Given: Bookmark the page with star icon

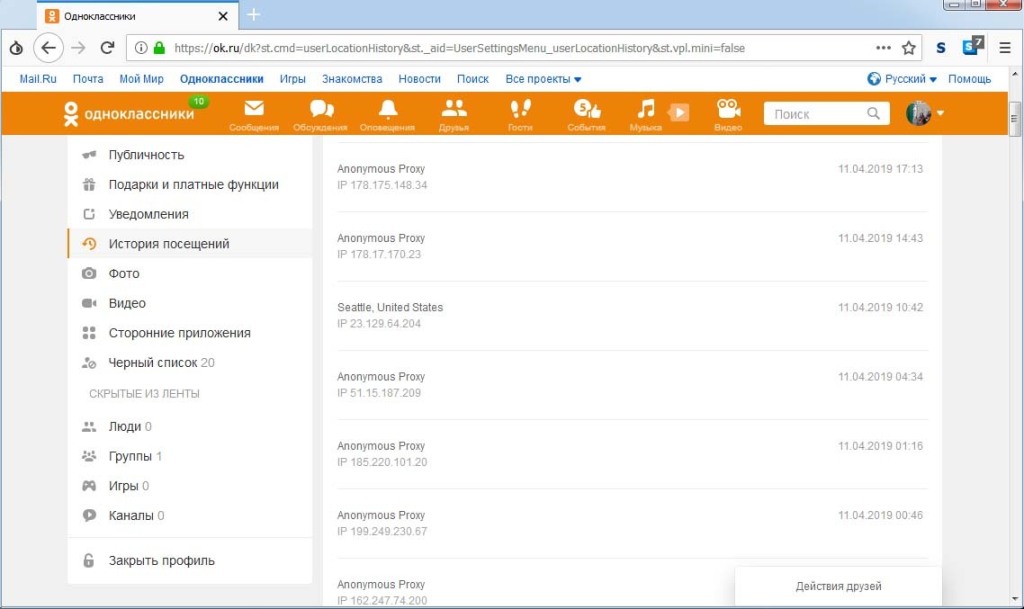Looking at the screenshot, I should (x=909, y=48).
